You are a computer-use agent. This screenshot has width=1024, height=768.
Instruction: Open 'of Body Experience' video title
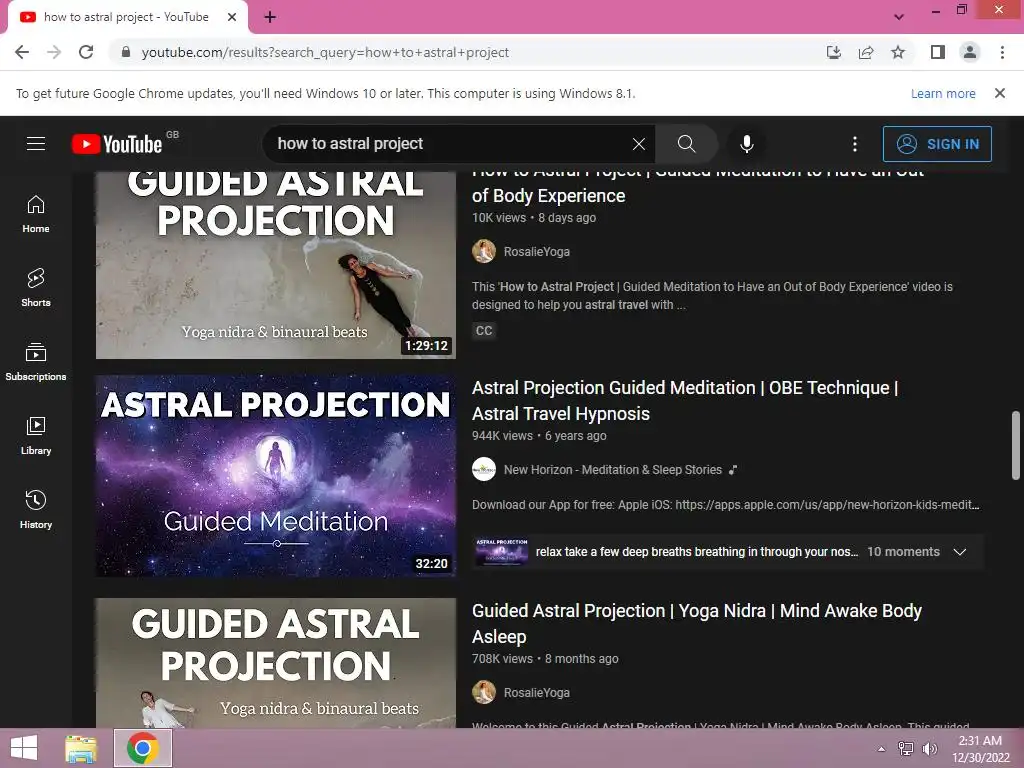pos(549,195)
